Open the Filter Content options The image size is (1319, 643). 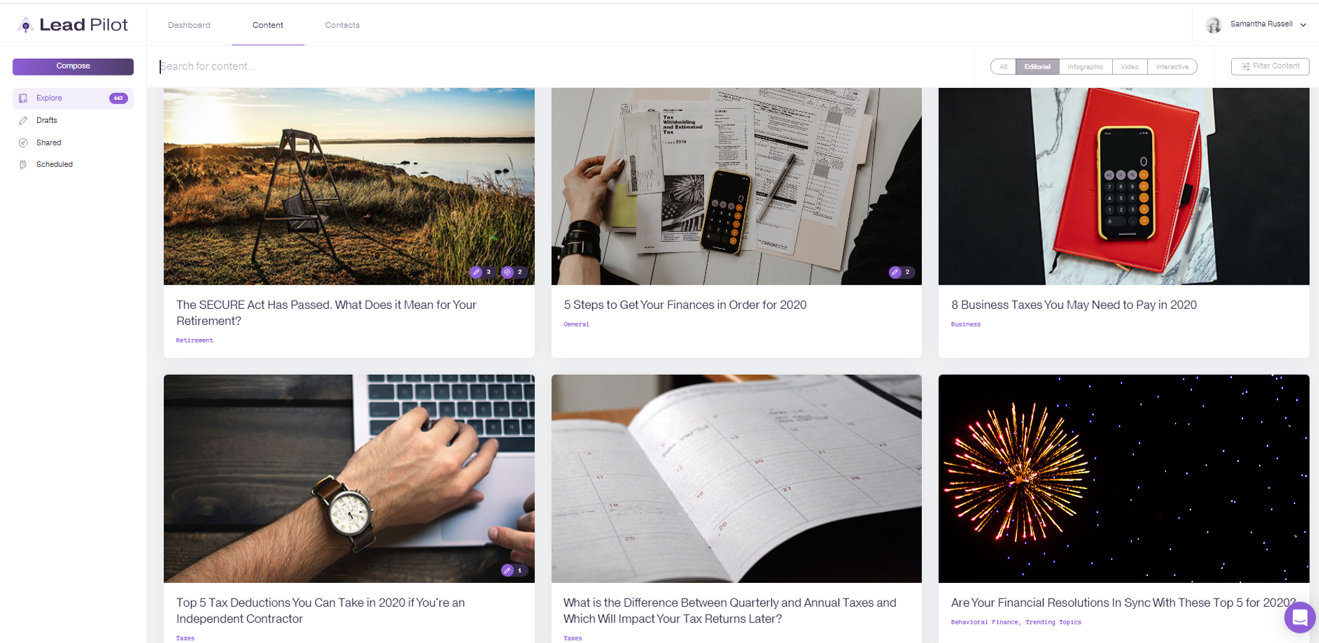pyautogui.click(x=1270, y=66)
